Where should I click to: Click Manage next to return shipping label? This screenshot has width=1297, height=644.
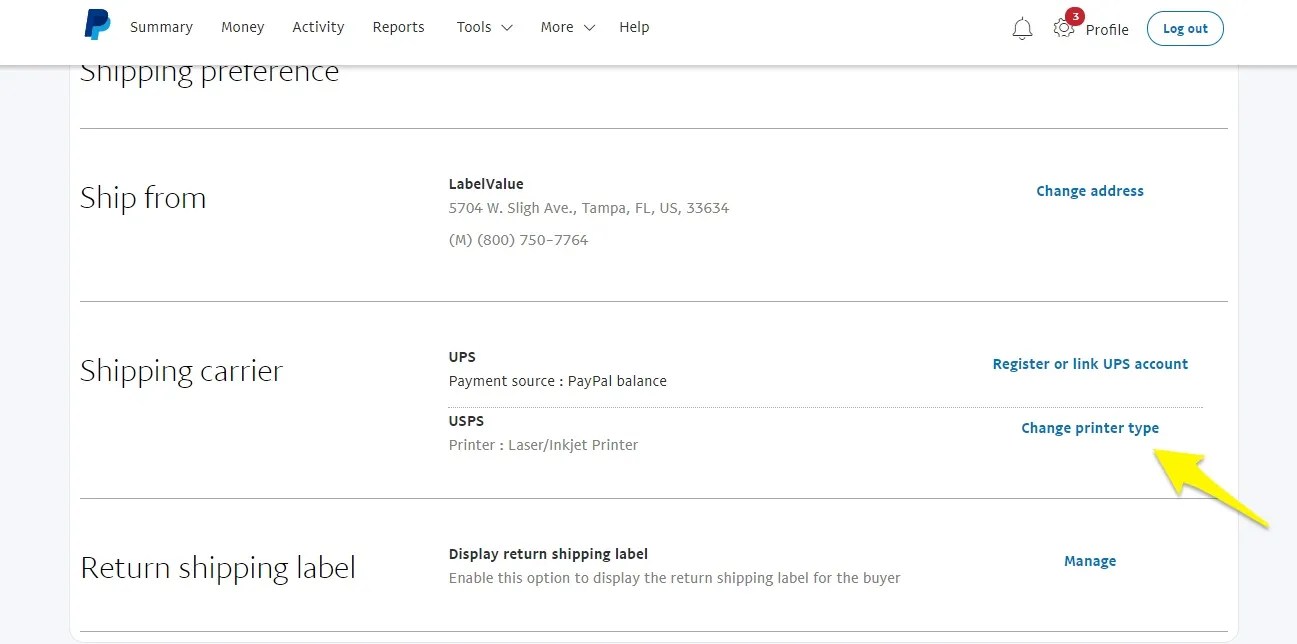(x=1090, y=561)
